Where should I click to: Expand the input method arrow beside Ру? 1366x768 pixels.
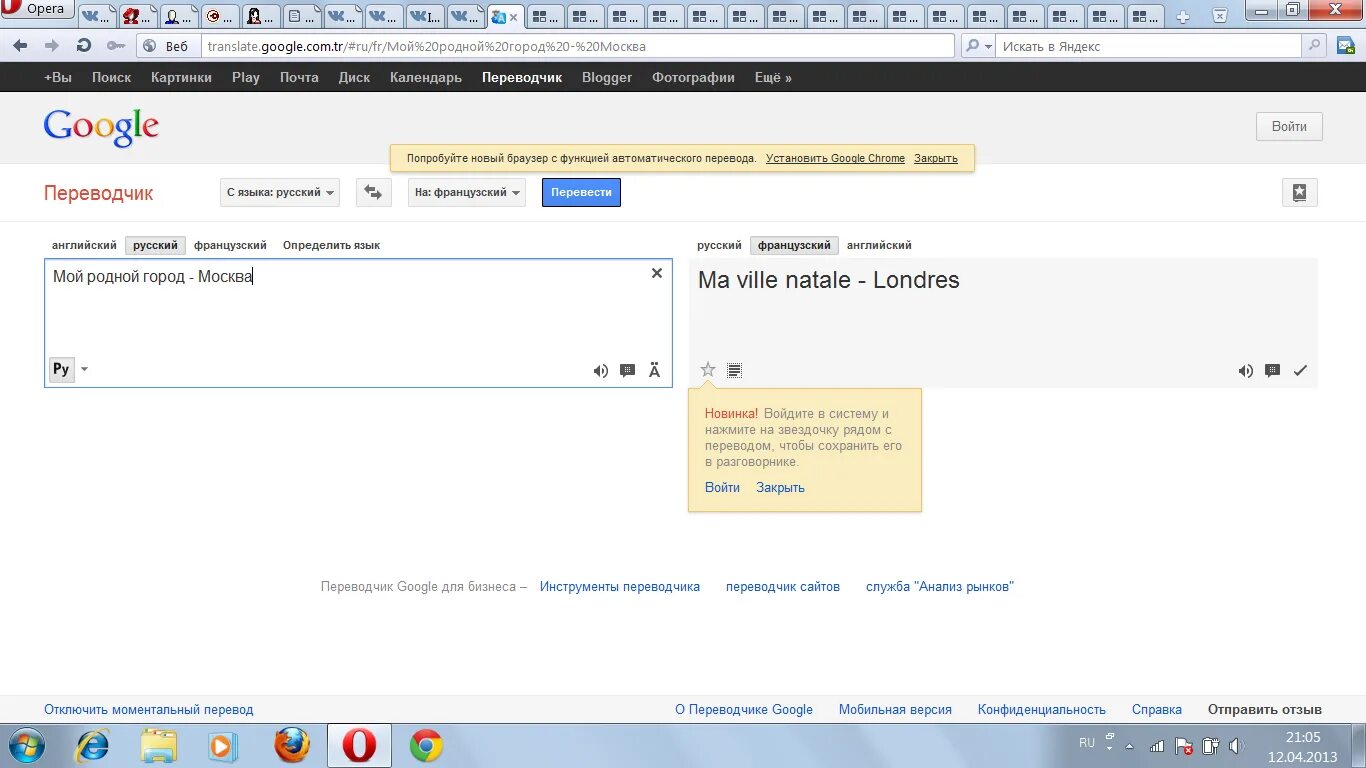coord(84,369)
